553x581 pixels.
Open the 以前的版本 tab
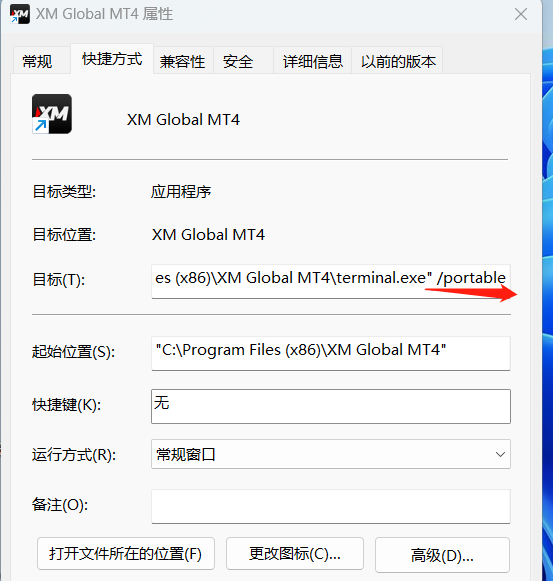(398, 61)
